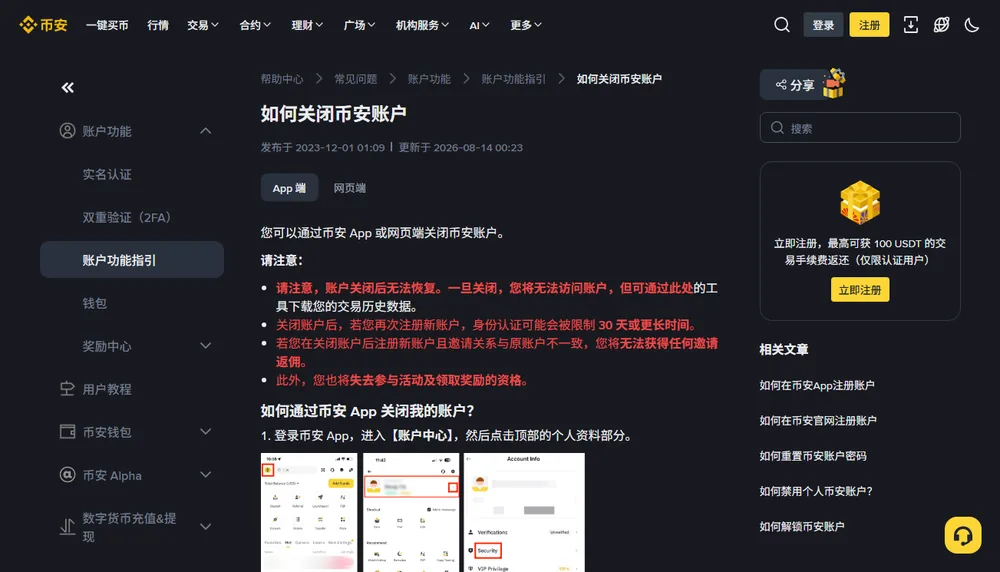Collapse the 账户功能 section chevron
This screenshot has height=572, width=1000.
point(205,131)
